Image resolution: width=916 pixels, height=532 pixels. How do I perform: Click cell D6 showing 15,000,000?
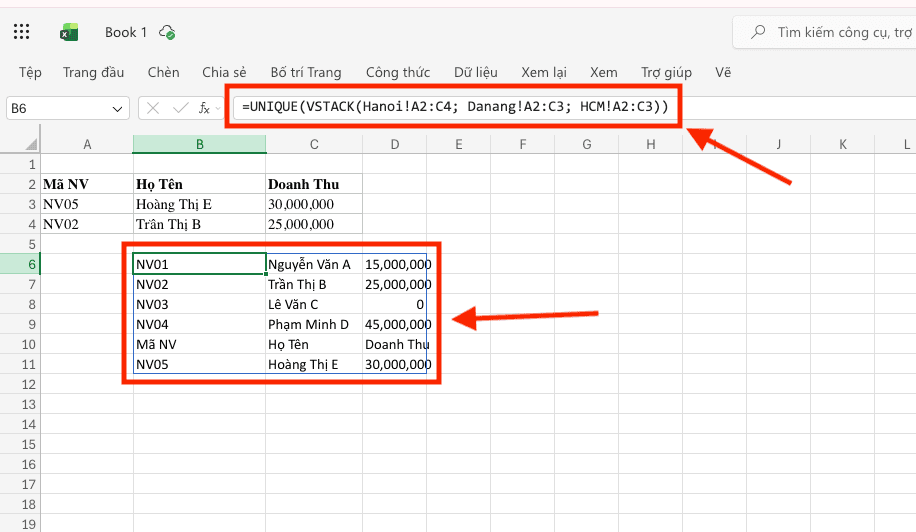[x=395, y=265]
